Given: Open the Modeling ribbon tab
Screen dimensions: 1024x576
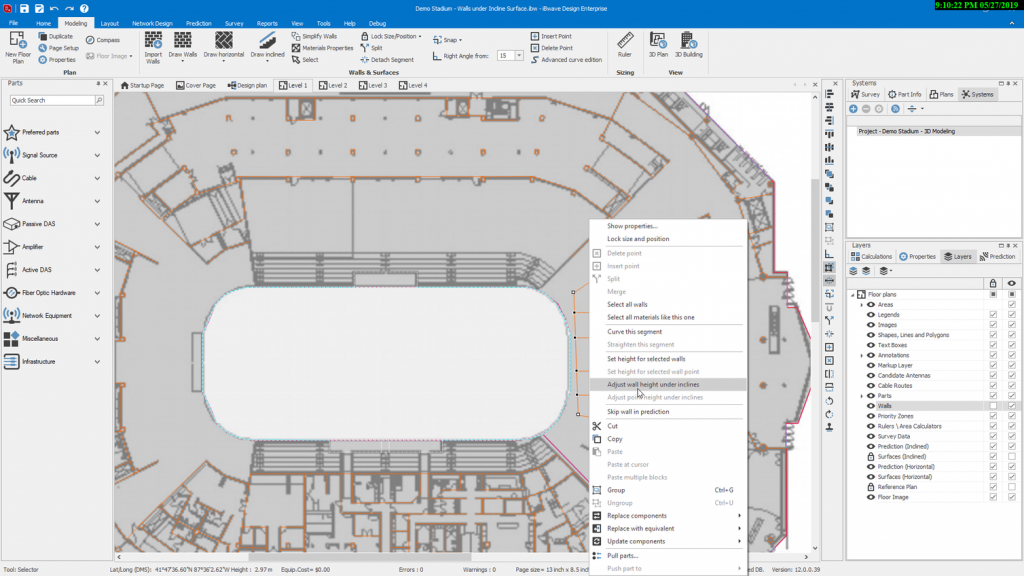Looking at the screenshot, I should point(76,24).
